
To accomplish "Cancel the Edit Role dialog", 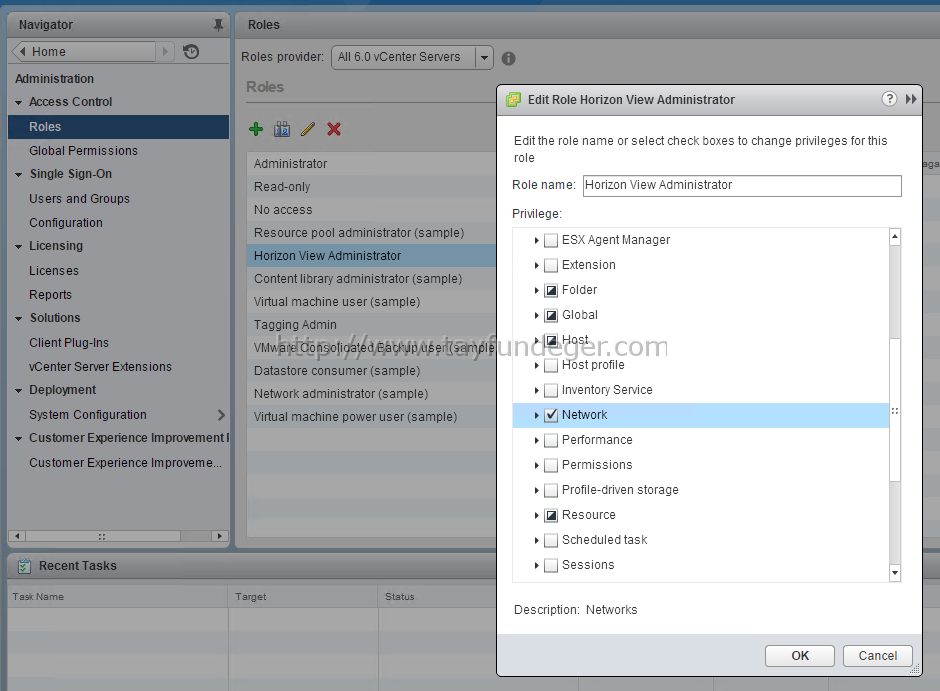I will point(878,656).
